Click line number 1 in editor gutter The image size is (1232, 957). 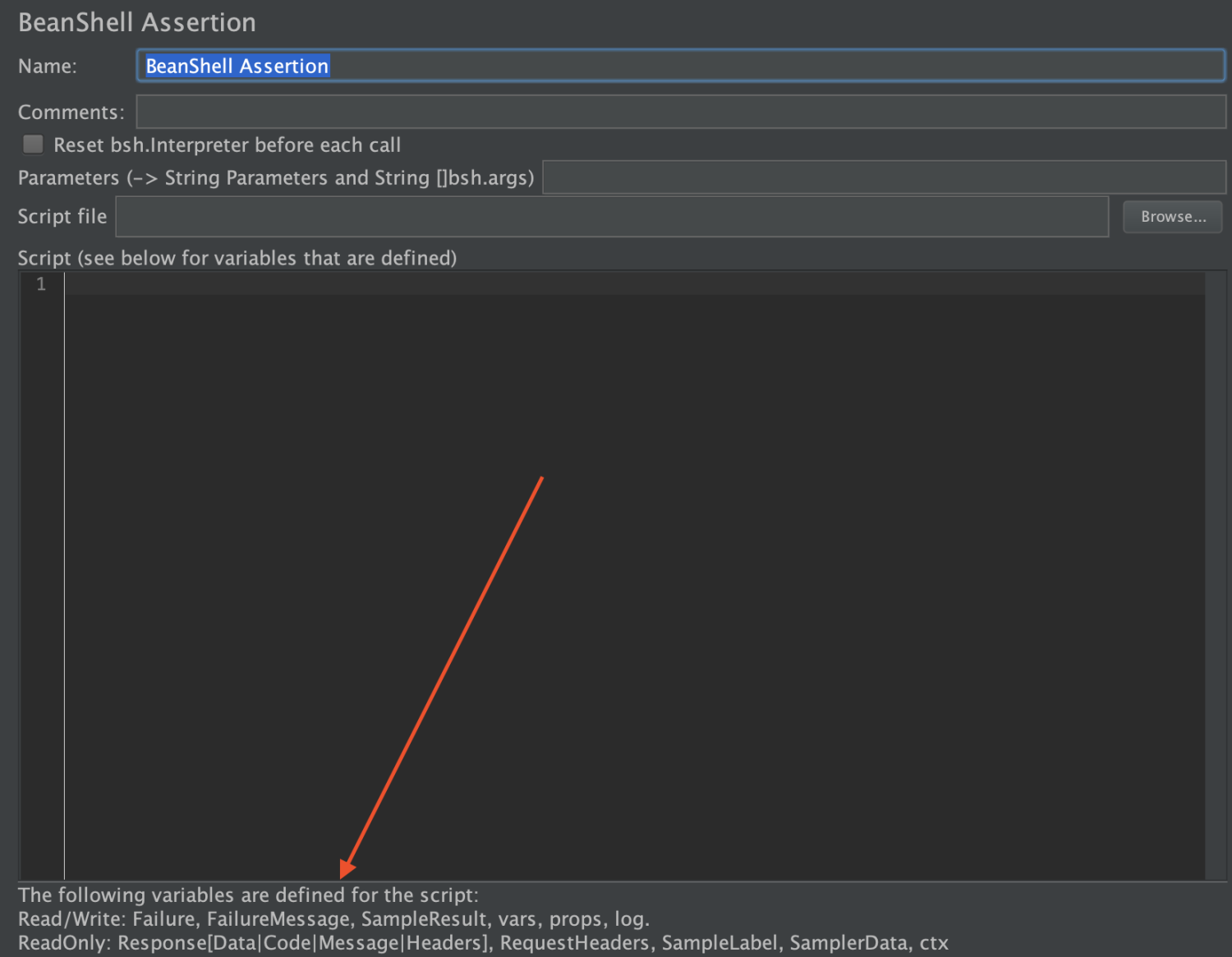[41, 284]
